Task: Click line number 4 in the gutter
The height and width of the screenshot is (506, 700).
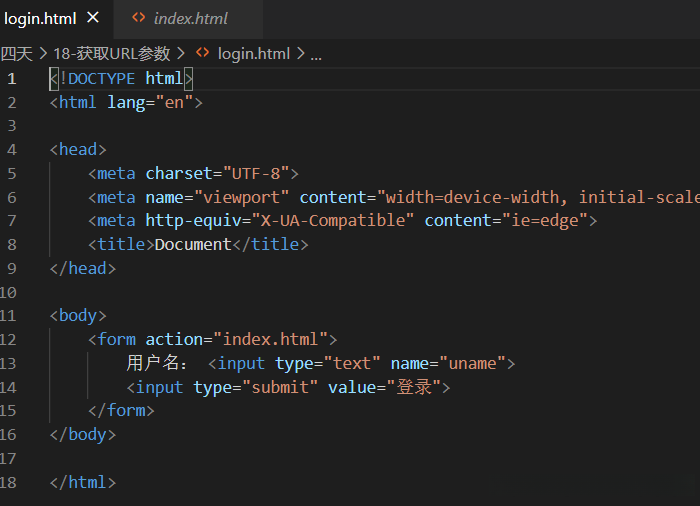Action: [12, 149]
